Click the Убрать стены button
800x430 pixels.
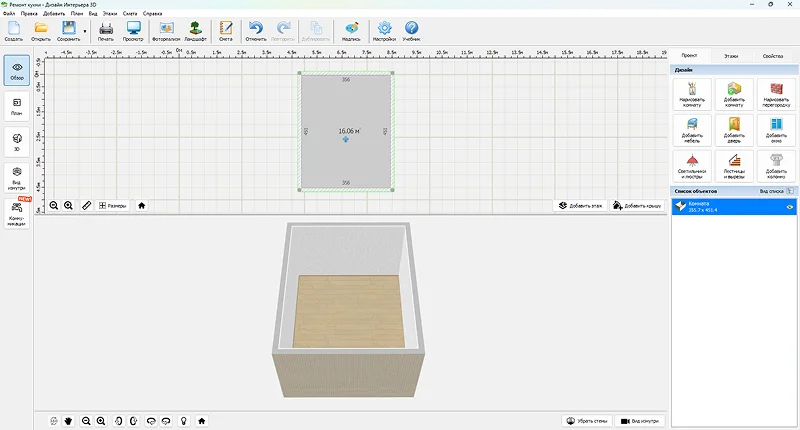587,421
